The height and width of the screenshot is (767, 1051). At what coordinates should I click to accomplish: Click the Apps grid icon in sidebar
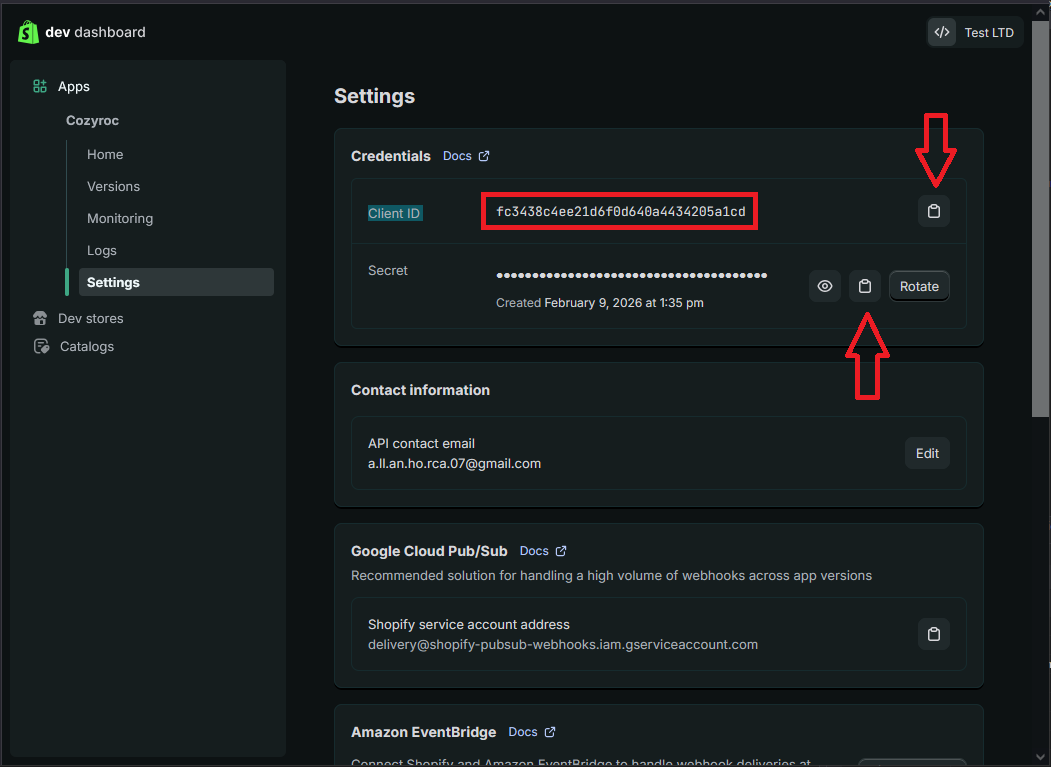pos(40,87)
